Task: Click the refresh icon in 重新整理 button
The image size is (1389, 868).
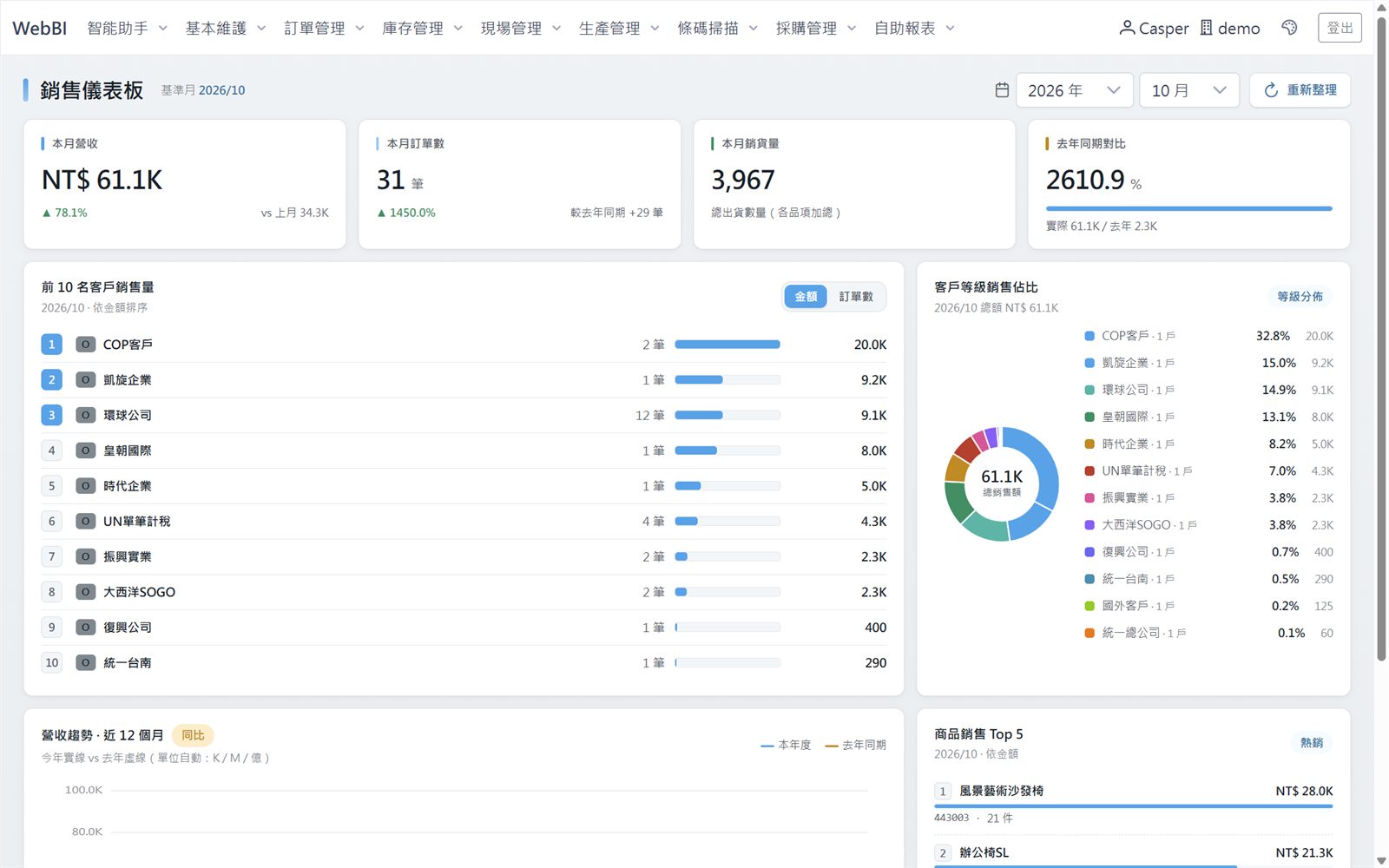Action: point(1271,90)
